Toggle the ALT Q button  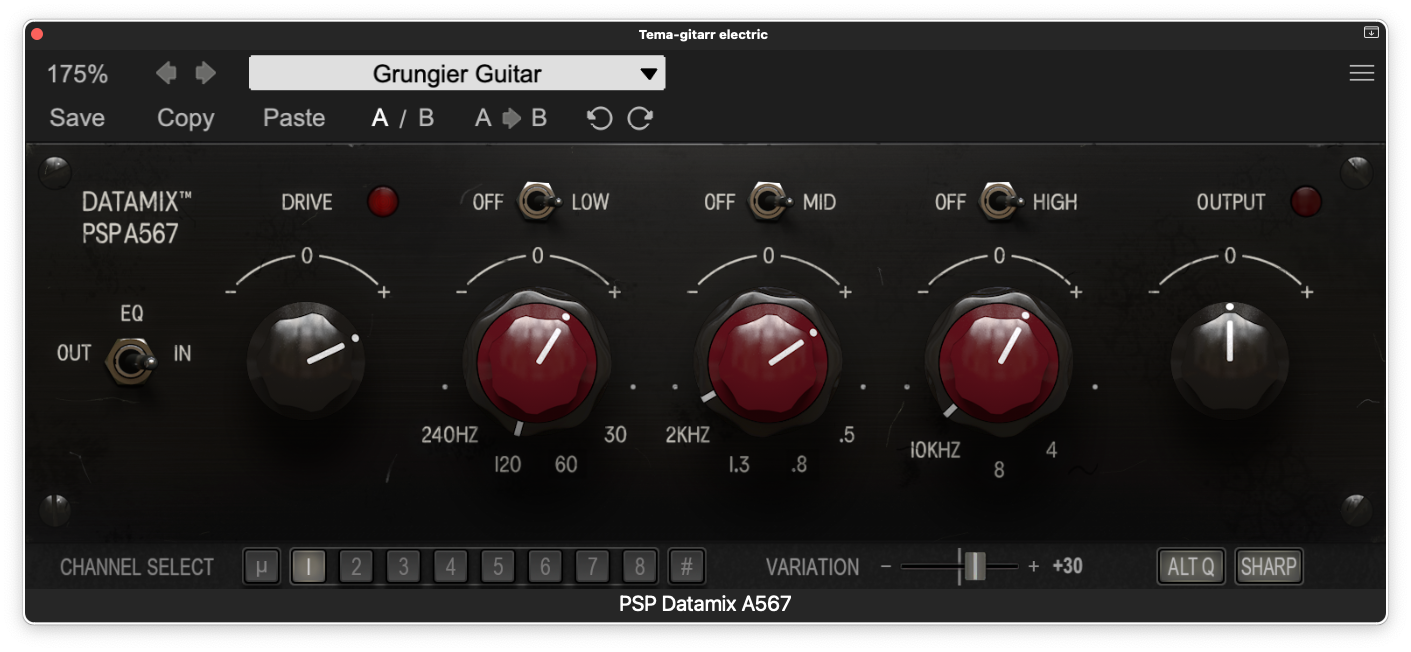pos(1191,567)
